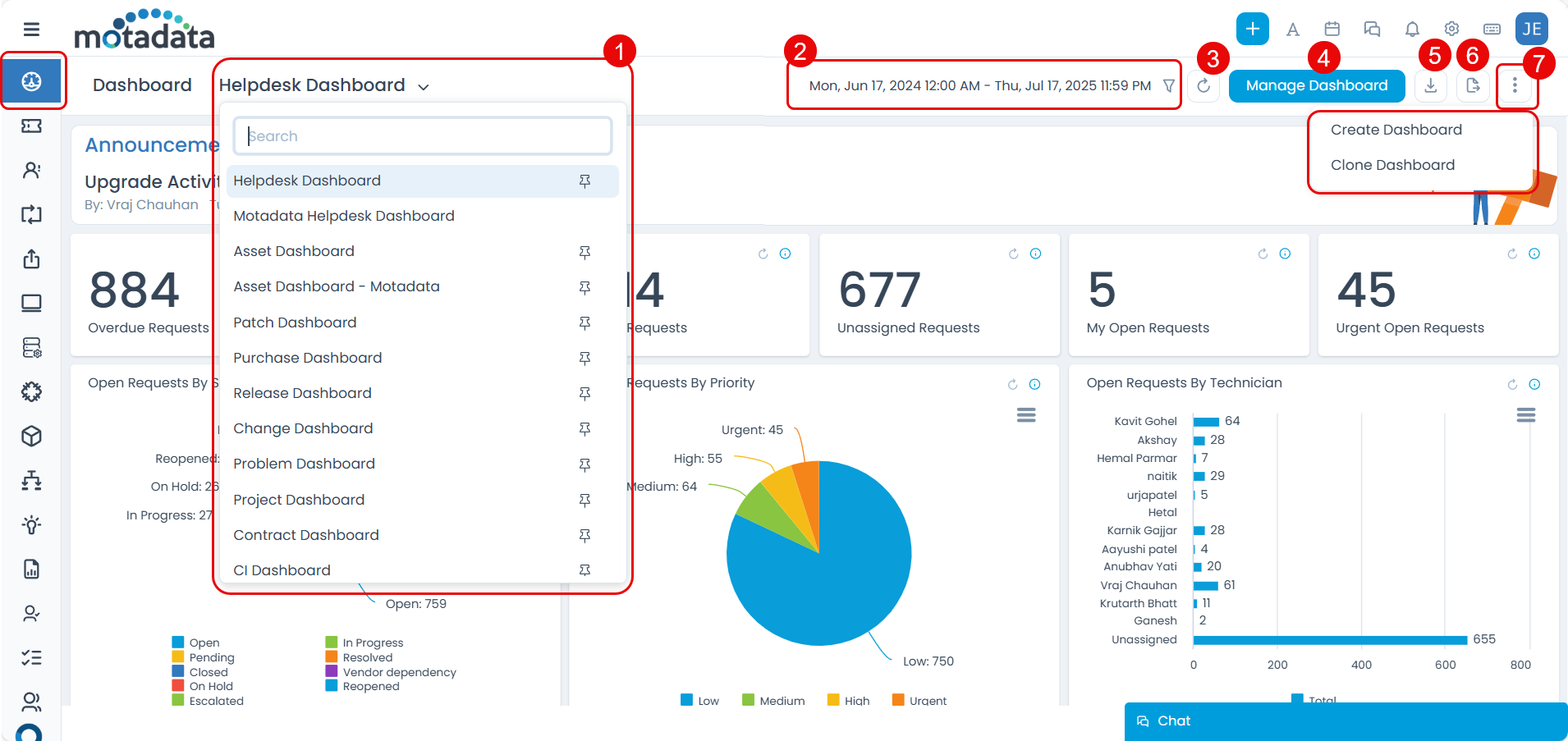Click the Manage Dashboard button
The width and height of the screenshot is (1568, 741).
click(x=1316, y=86)
